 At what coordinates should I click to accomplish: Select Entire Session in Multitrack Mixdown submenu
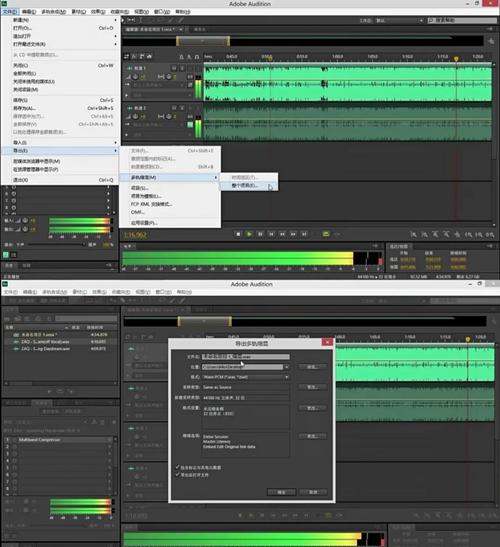[x=248, y=186]
